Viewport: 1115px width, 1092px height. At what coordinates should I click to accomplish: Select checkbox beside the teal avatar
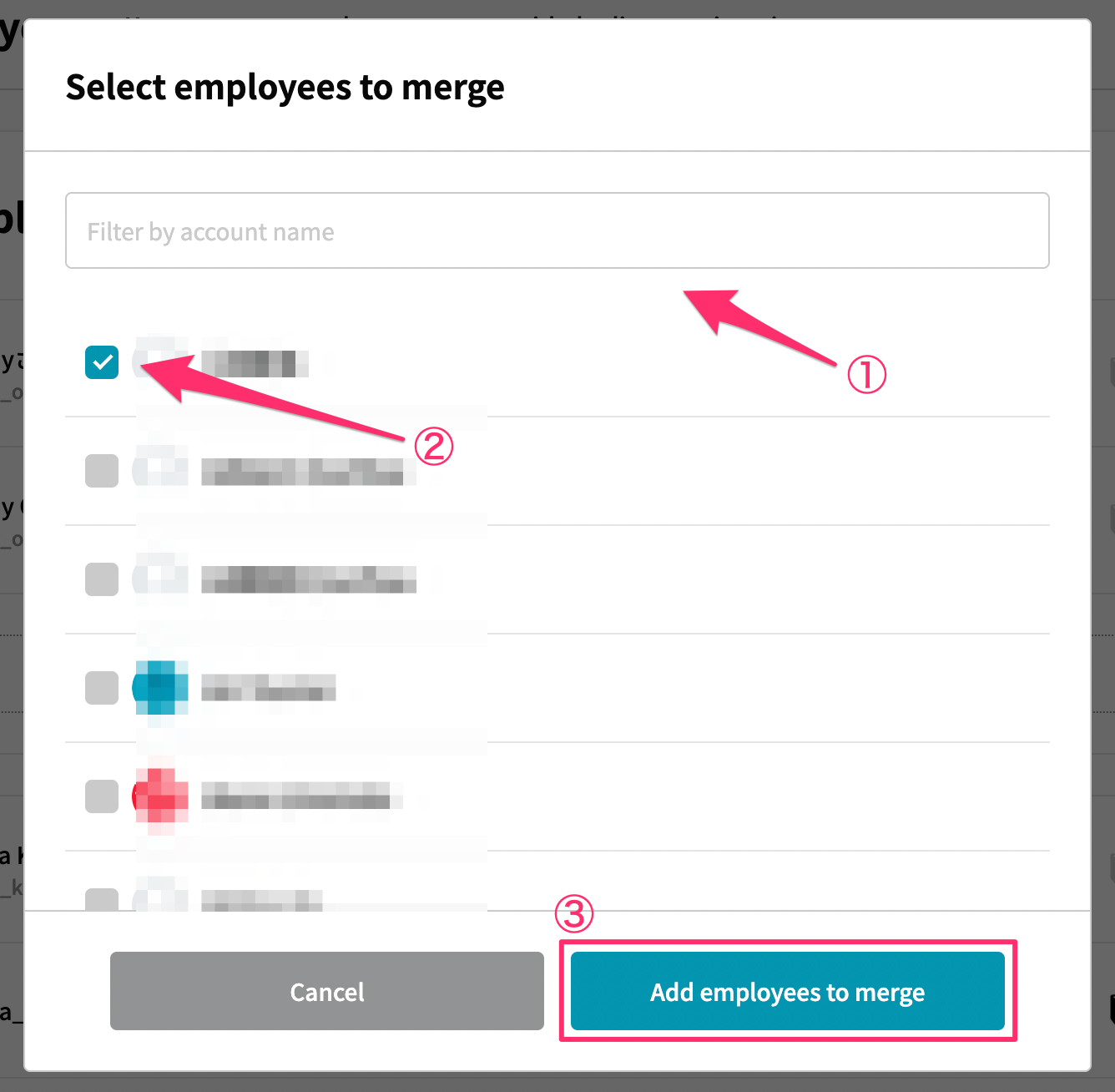pos(102,688)
